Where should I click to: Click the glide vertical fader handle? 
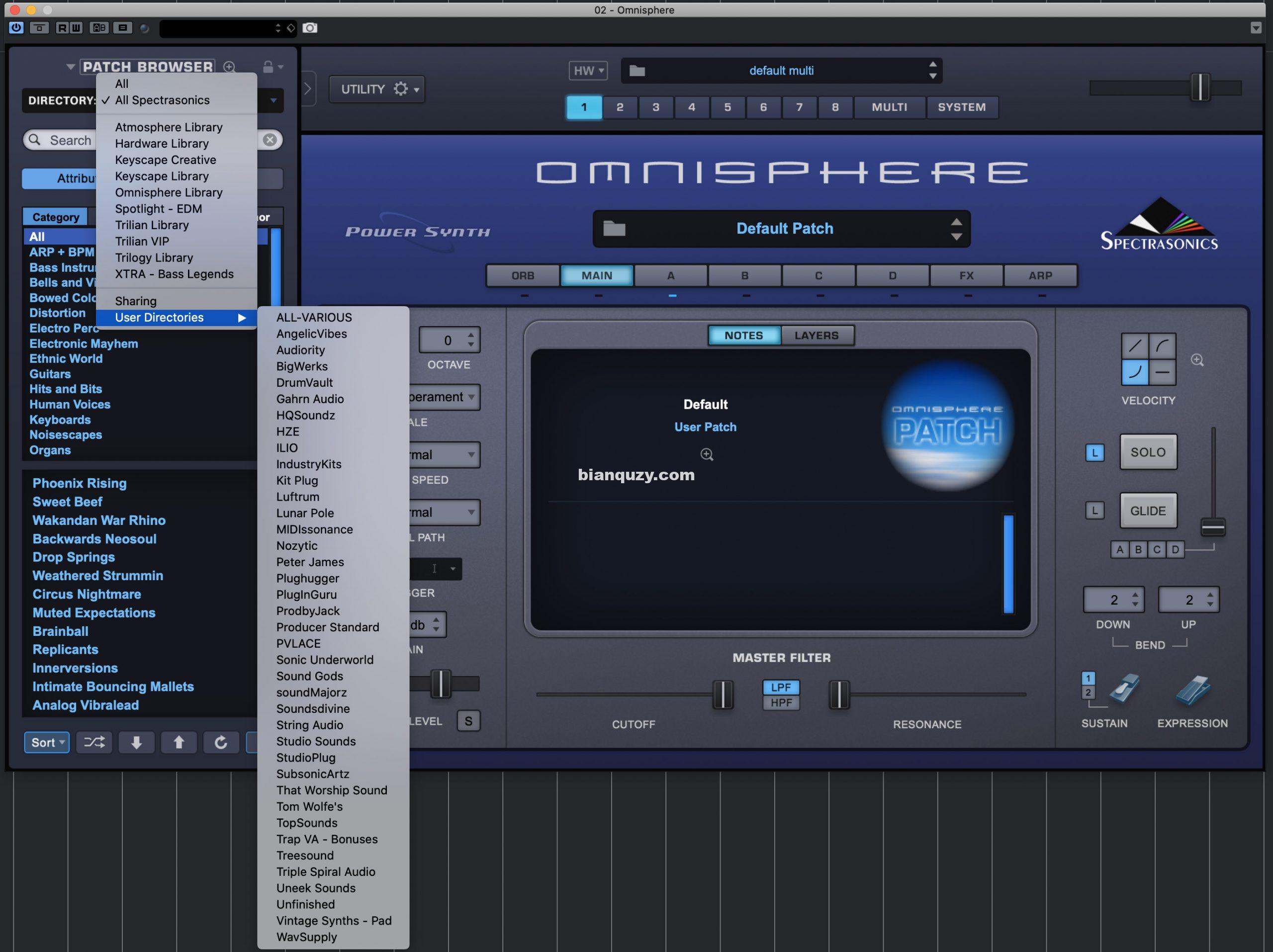coord(1212,527)
